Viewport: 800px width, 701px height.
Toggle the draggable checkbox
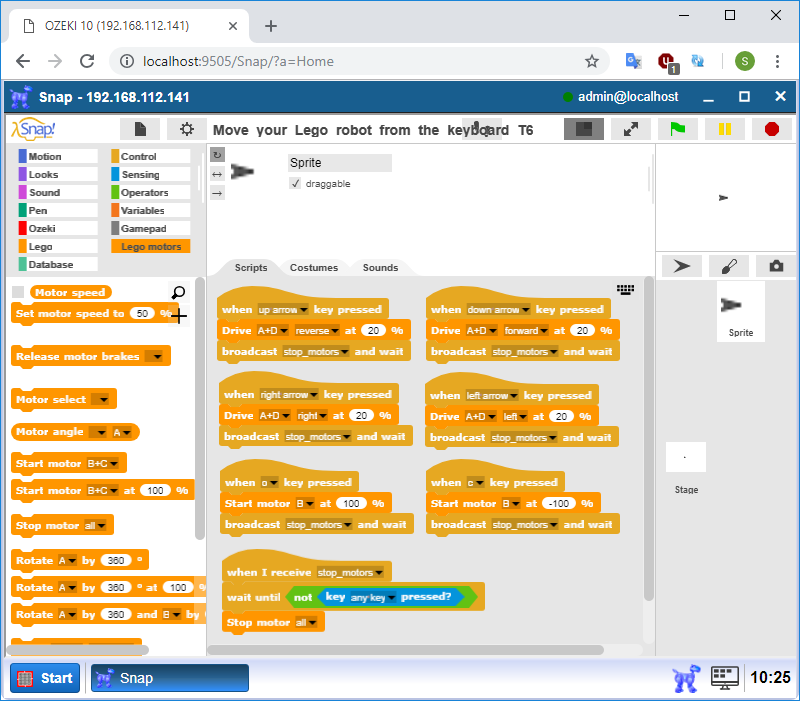click(295, 183)
